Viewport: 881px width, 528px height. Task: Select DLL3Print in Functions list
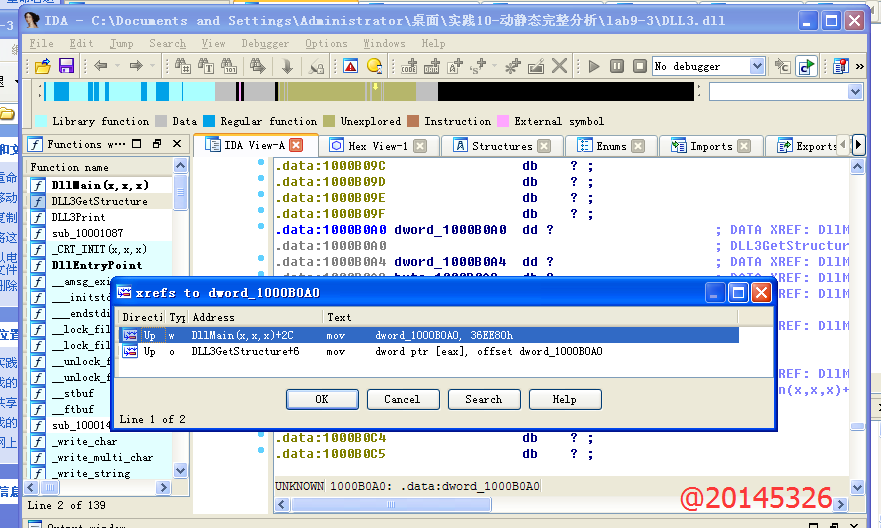(x=78, y=217)
